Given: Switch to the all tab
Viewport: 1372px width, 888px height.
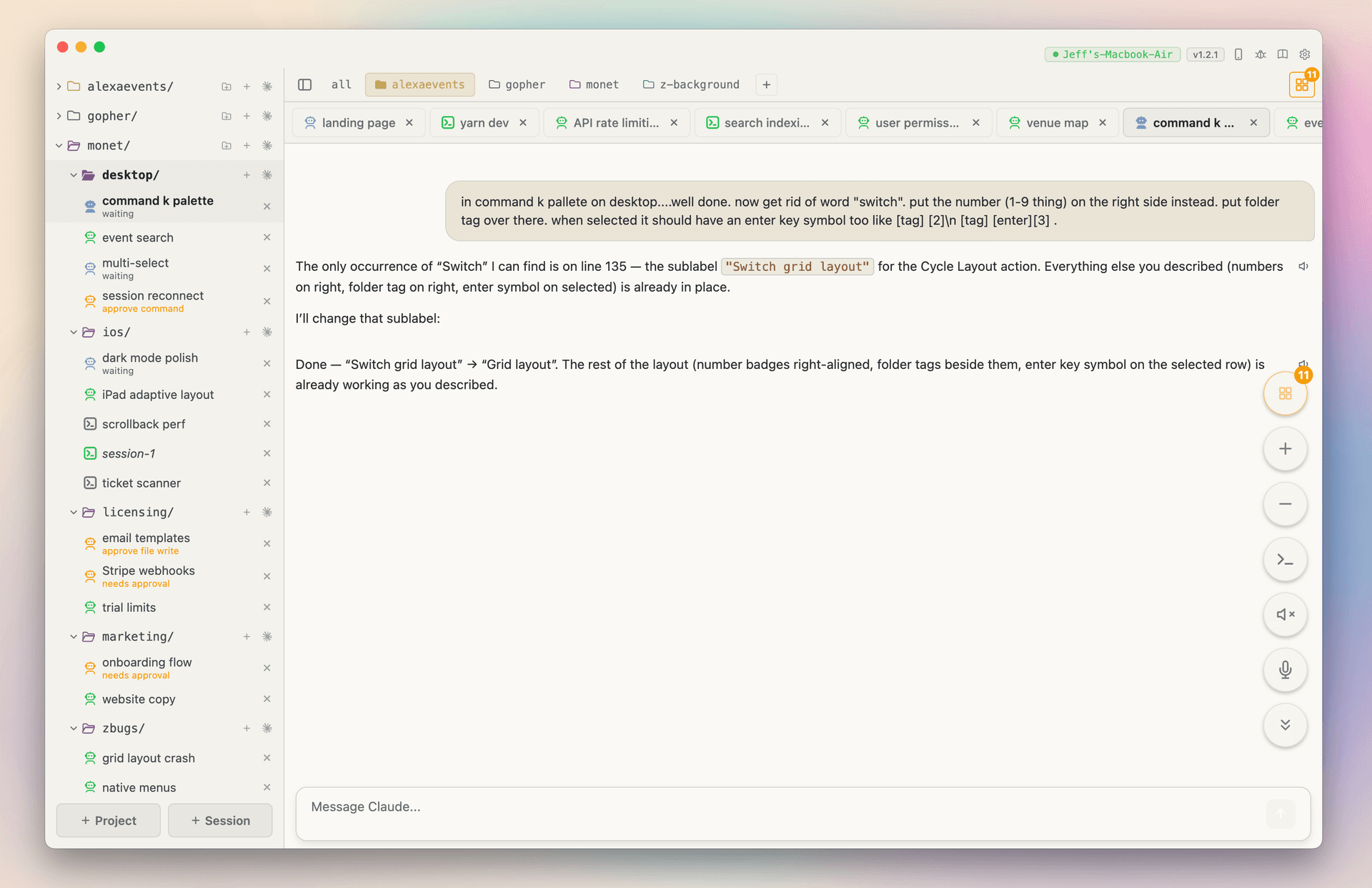Looking at the screenshot, I should (341, 84).
